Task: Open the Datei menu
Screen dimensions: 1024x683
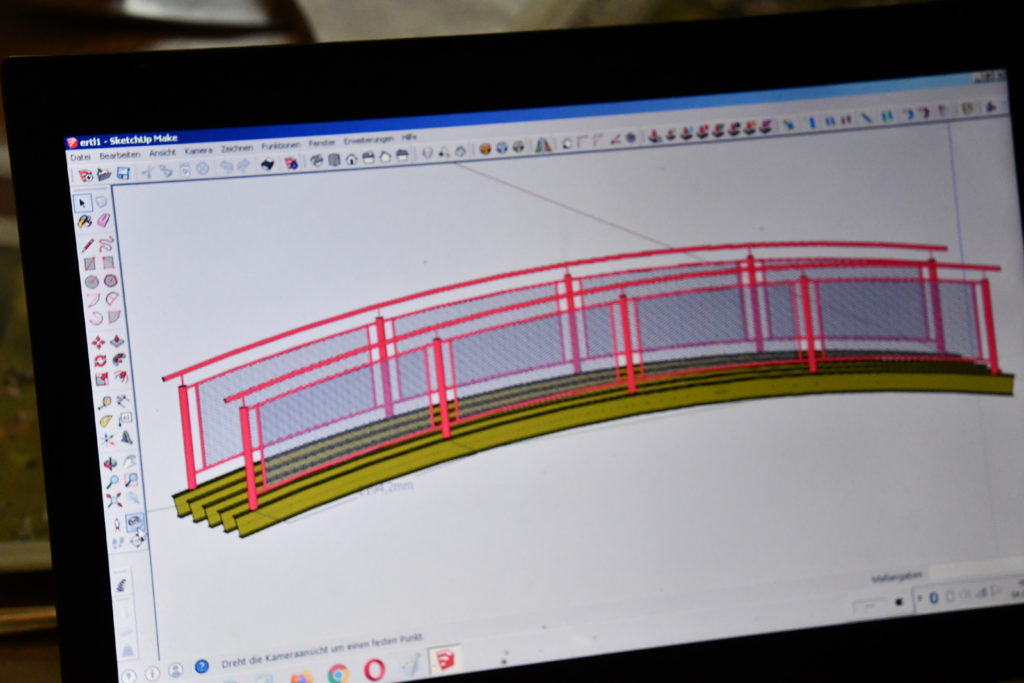Action: tap(80, 157)
